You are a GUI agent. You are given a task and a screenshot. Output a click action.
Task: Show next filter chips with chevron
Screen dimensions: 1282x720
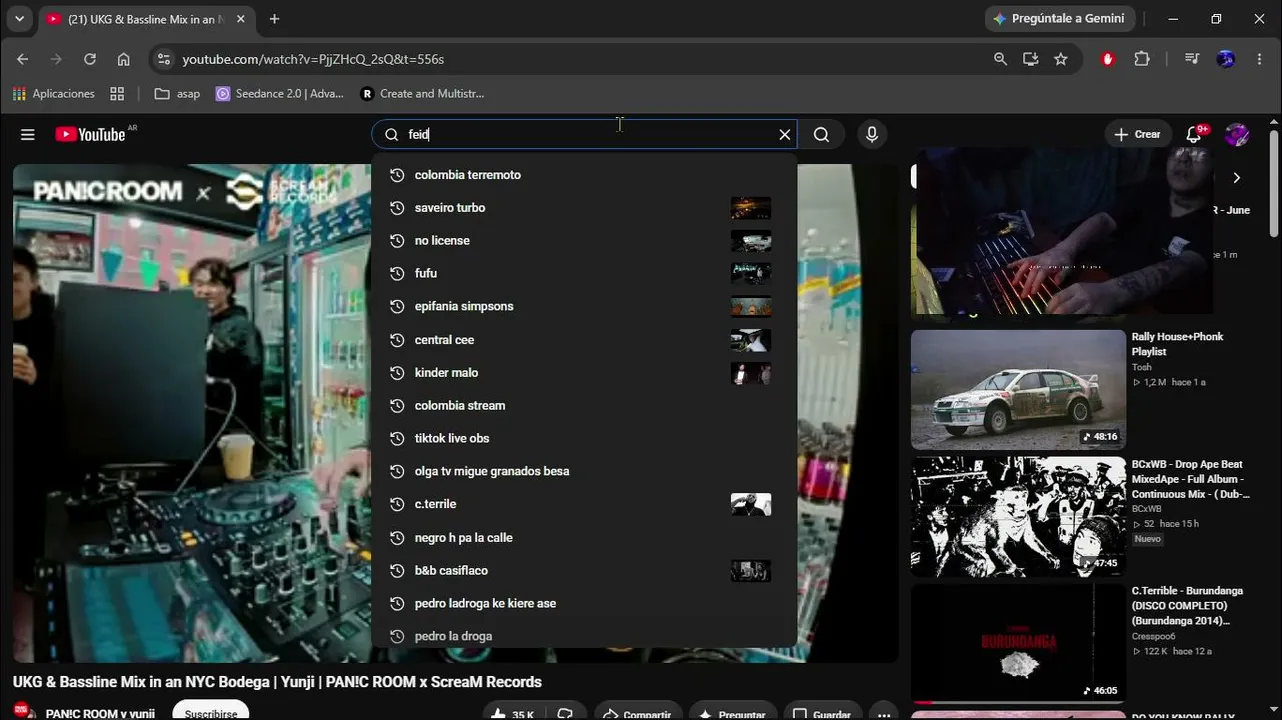tap(1236, 178)
